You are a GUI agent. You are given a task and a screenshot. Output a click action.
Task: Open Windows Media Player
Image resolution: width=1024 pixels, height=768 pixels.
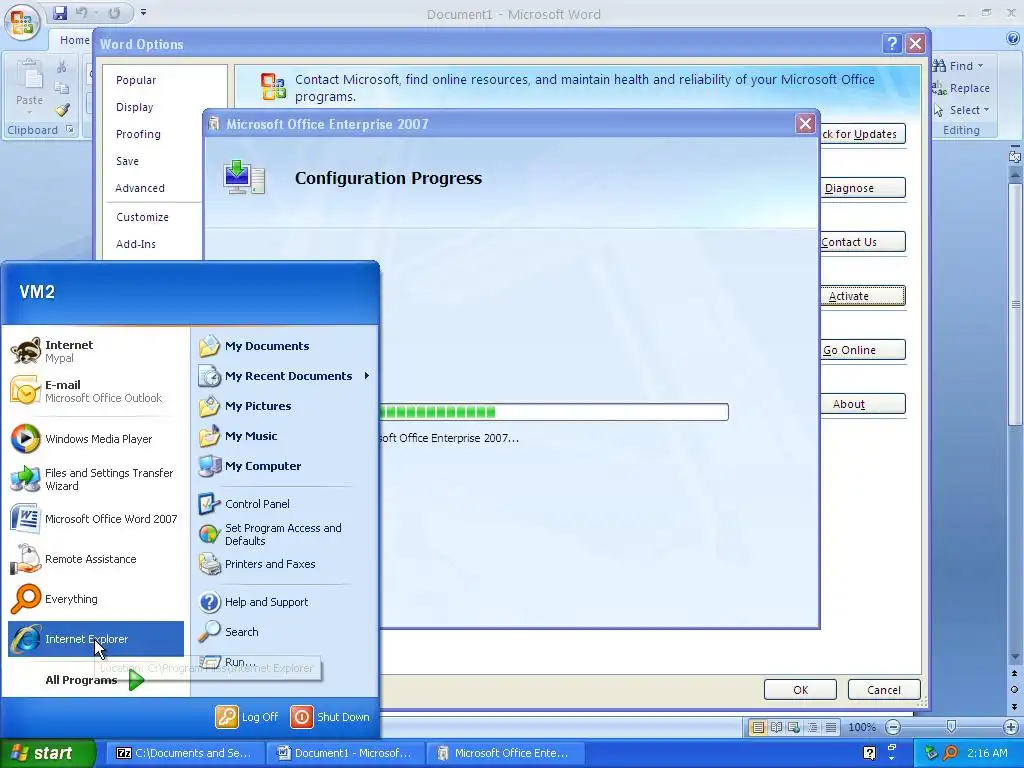coord(96,439)
